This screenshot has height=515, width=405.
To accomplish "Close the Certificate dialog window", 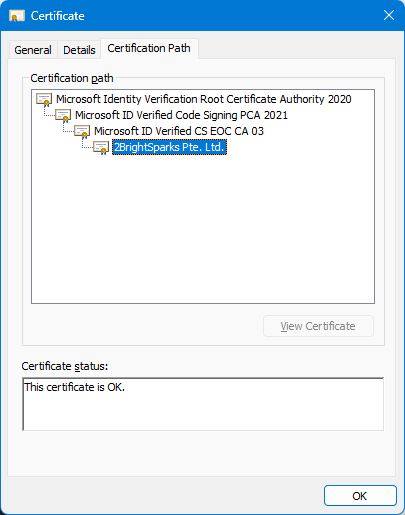I will (389, 15).
